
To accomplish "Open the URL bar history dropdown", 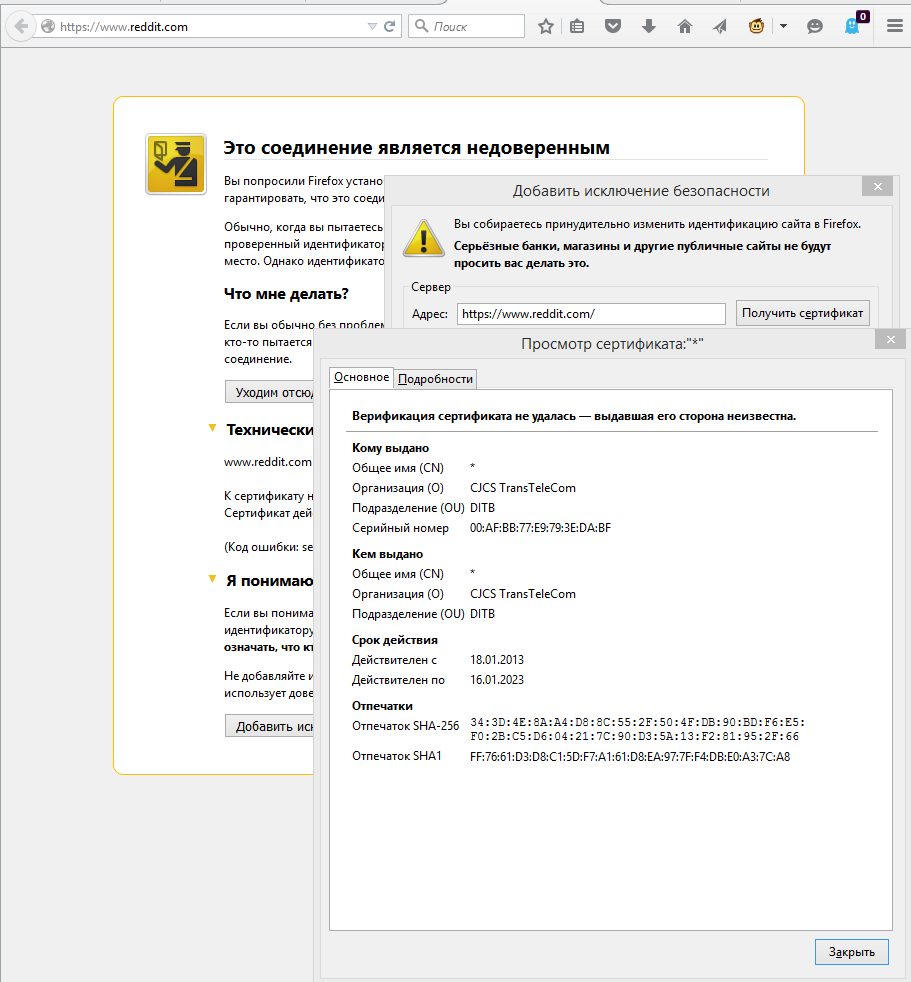I will (x=372, y=27).
